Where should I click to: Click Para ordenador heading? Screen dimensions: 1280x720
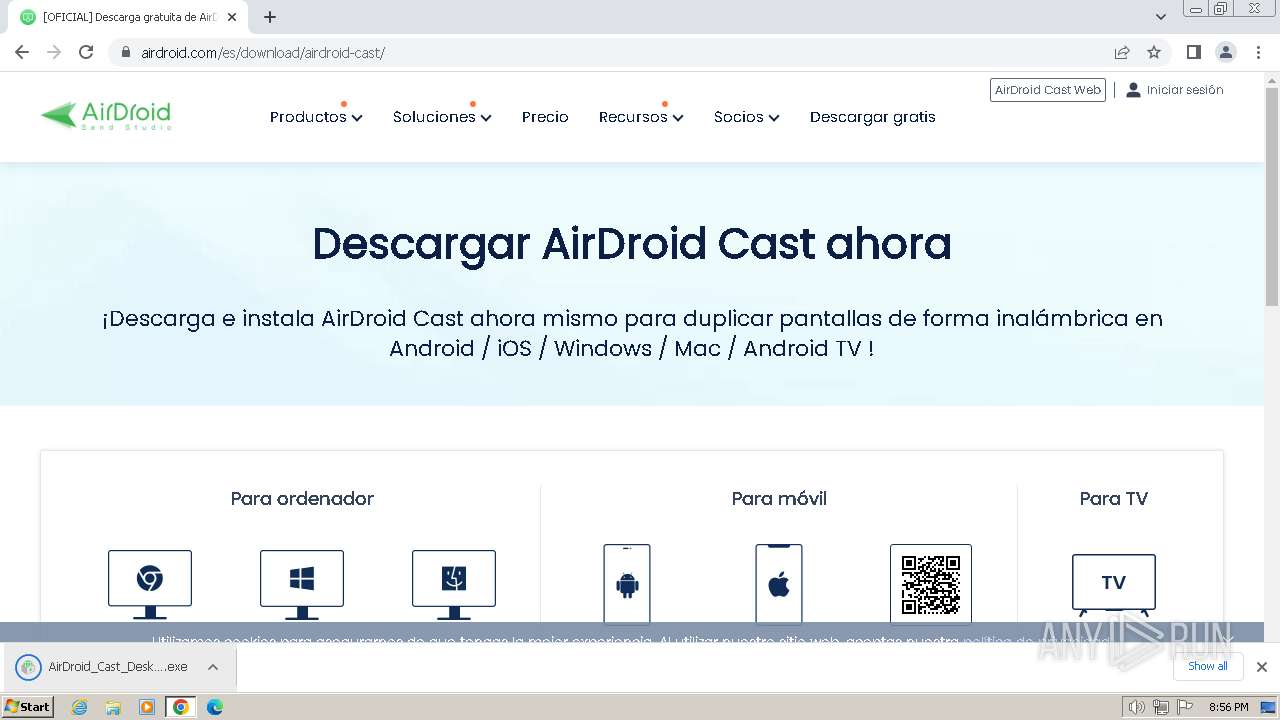[302, 498]
